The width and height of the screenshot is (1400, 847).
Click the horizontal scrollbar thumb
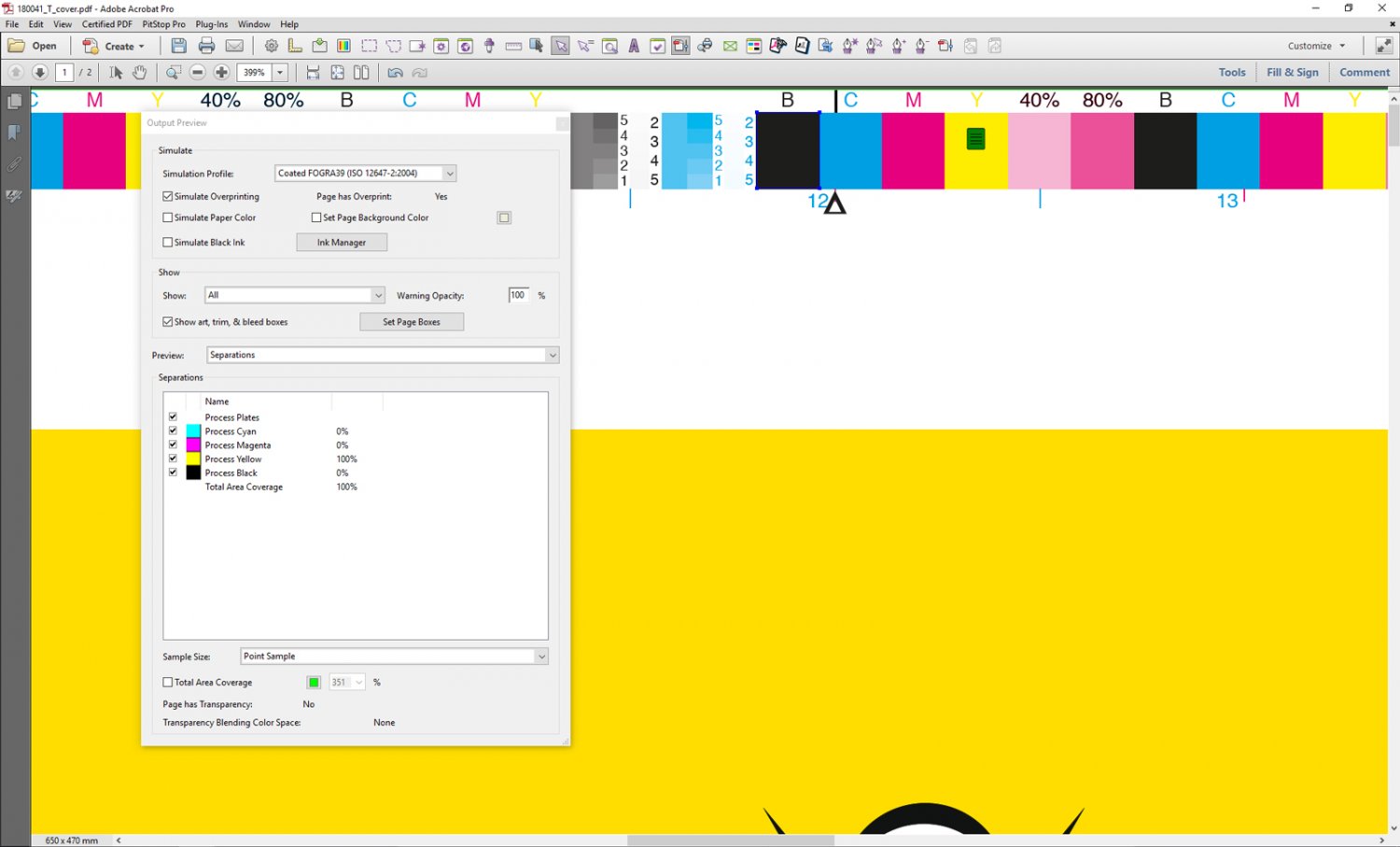pyautogui.click(x=730, y=840)
